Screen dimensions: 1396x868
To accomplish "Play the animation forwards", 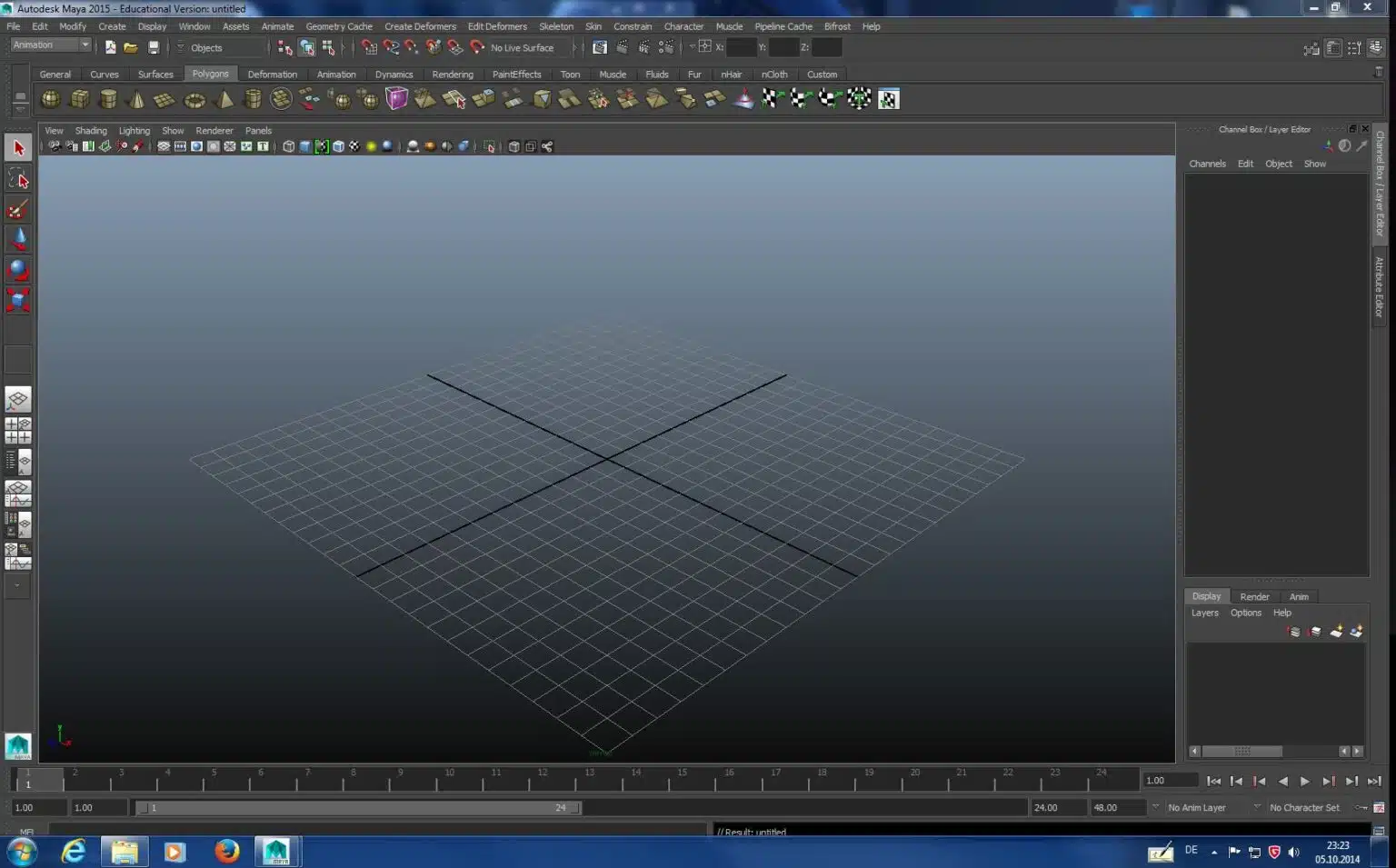I will pyautogui.click(x=1305, y=781).
